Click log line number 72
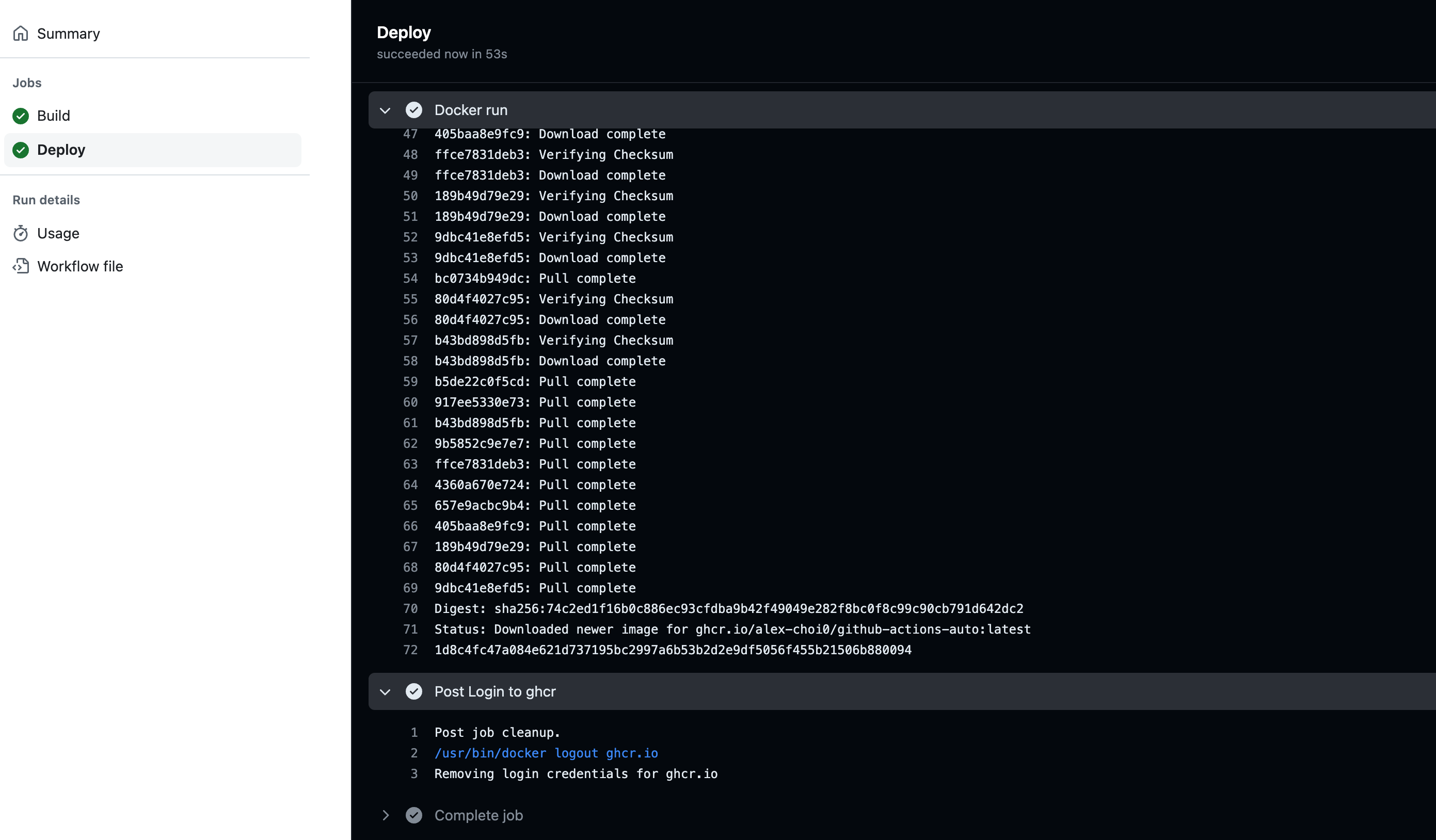 pyautogui.click(x=410, y=650)
